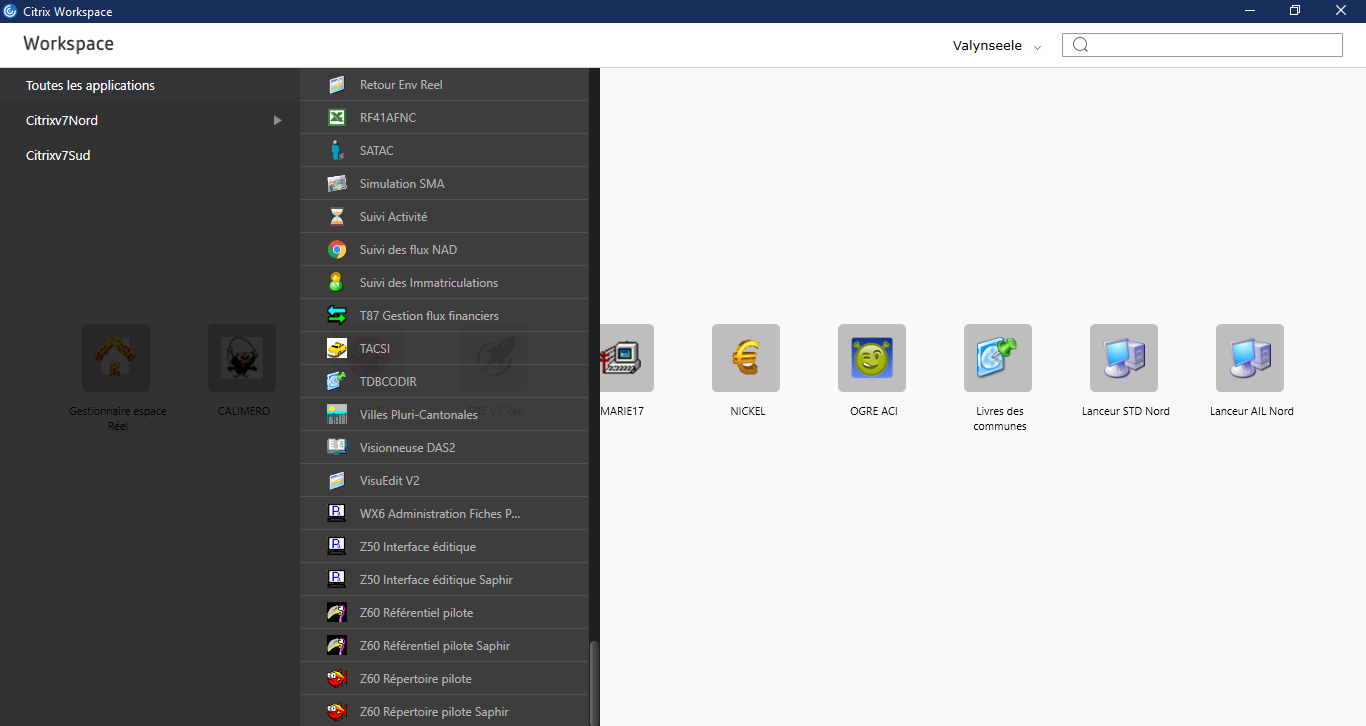Launch Visionneuse DAS2 from the list
The width and height of the screenshot is (1366, 726).
click(407, 448)
